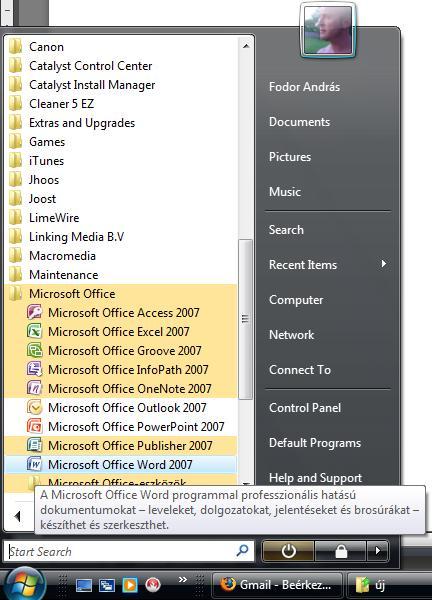
Task: Click Search in right pane
Action: coord(286,230)
